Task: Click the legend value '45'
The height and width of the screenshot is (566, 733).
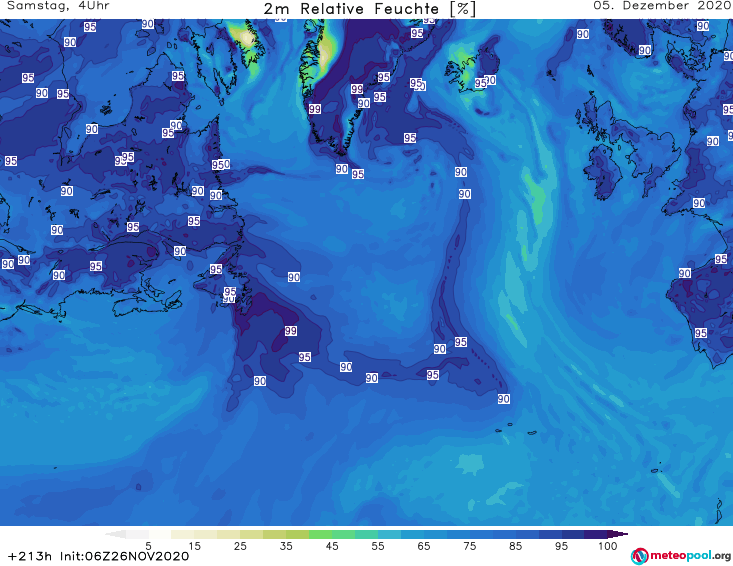Action: pyautogui.click(x=332, y=545)
